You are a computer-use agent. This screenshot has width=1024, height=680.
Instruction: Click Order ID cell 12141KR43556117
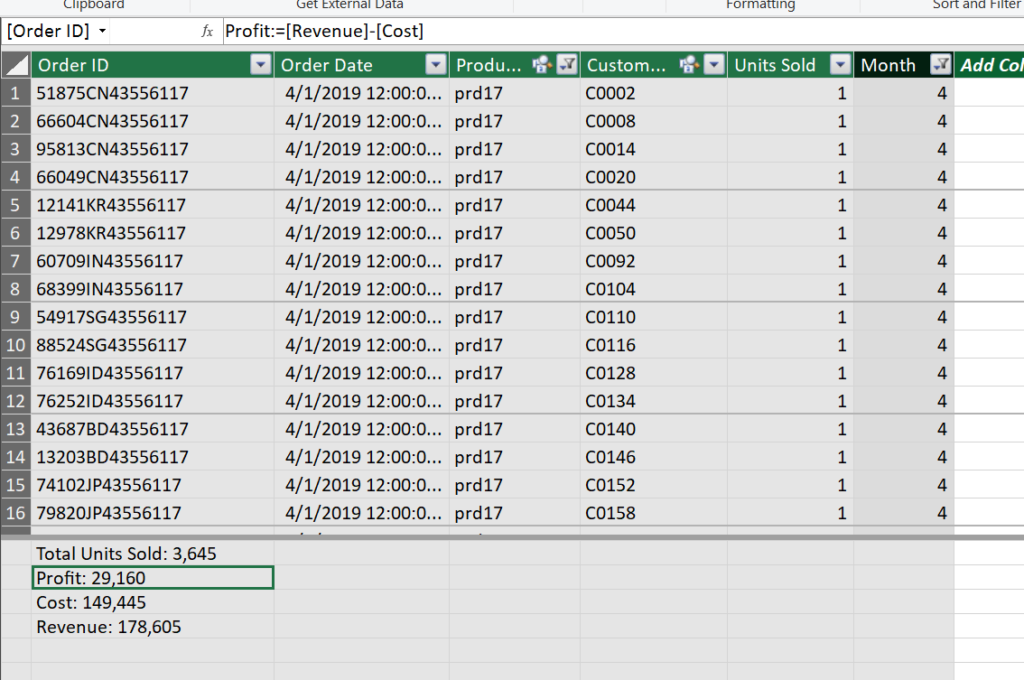coord(111,205)
